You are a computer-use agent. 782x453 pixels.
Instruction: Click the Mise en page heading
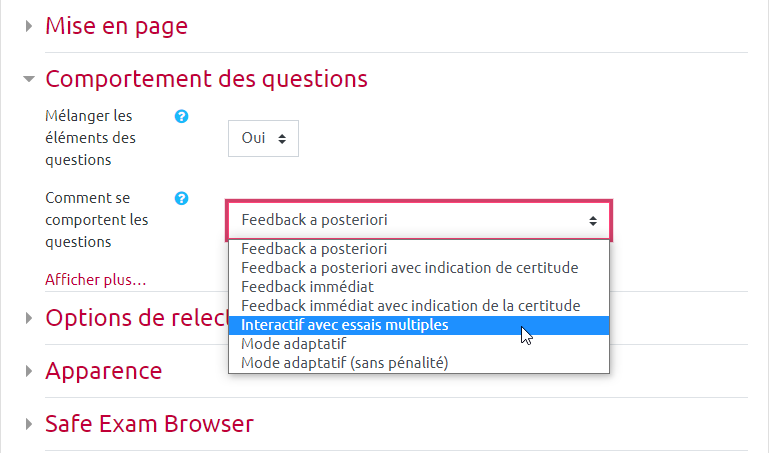point(116,27)
